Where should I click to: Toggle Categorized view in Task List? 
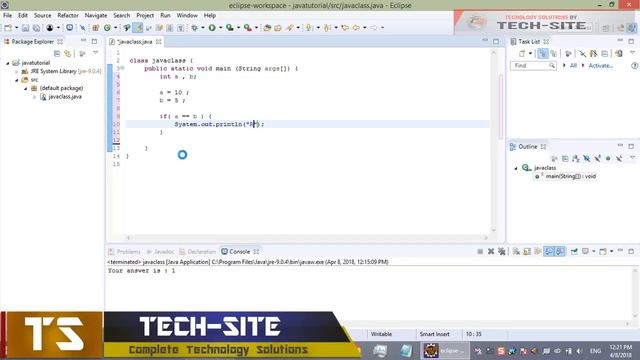(x=542, y=53)
